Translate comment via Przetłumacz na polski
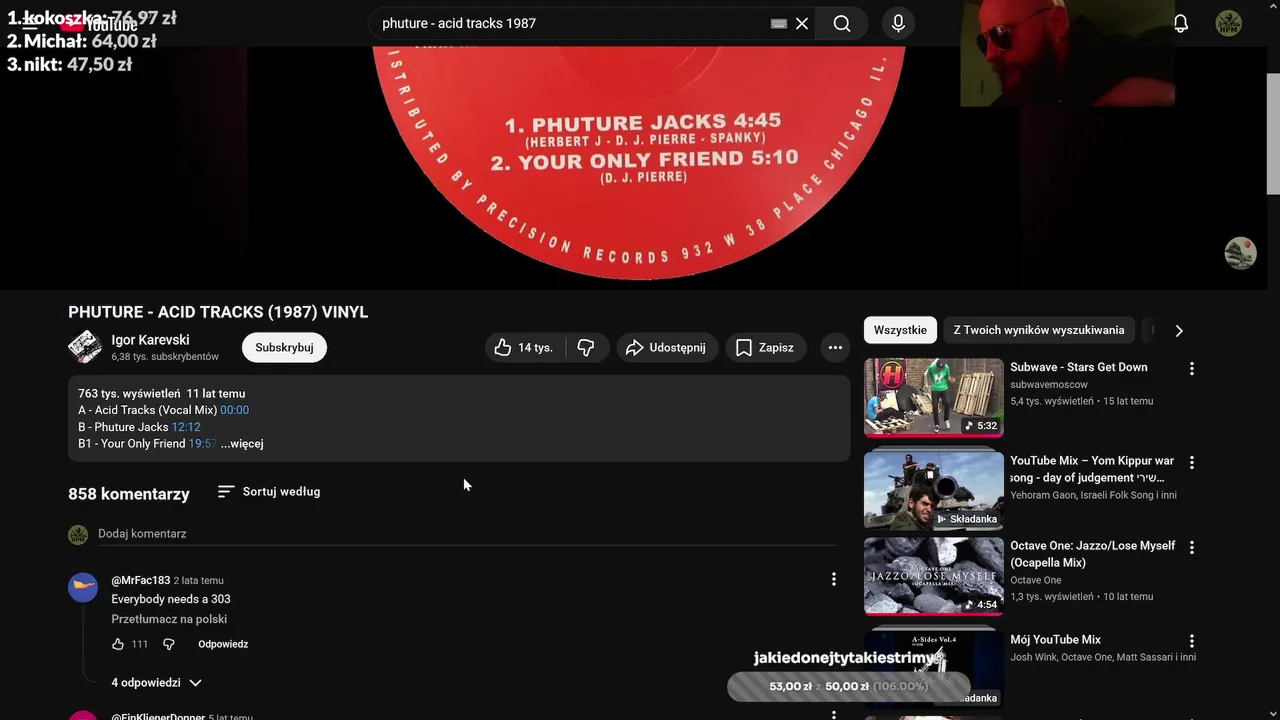 click(x=169, y=619)
